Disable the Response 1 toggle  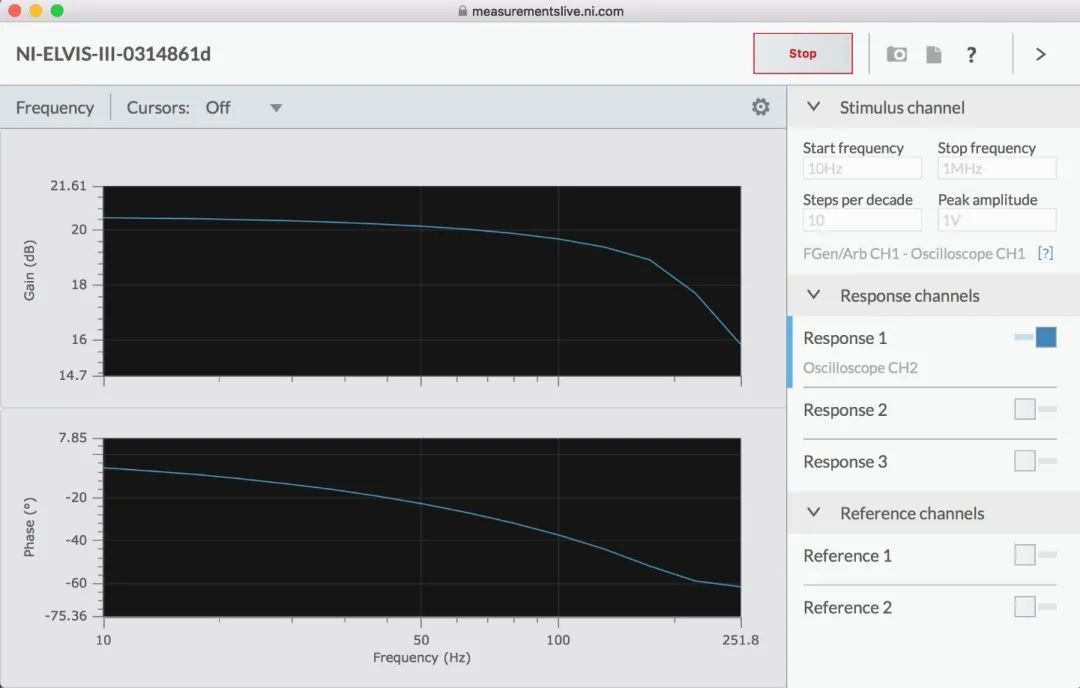[1036, 337]
